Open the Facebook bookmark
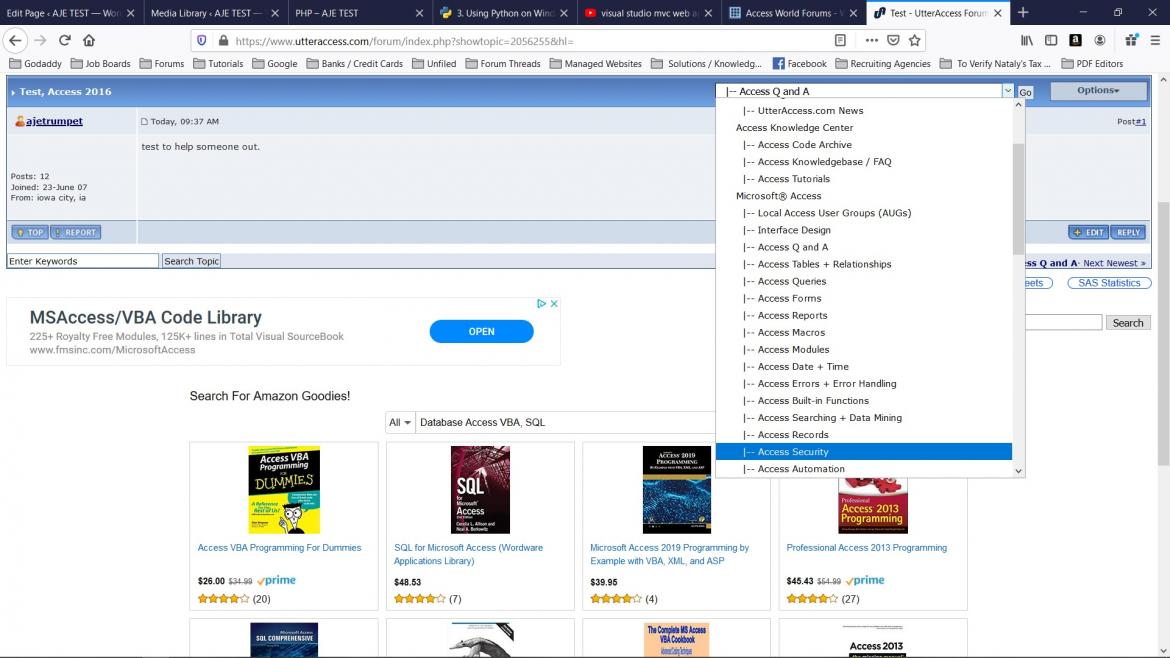Screen dimensions: 1170x658 [799, 63]
